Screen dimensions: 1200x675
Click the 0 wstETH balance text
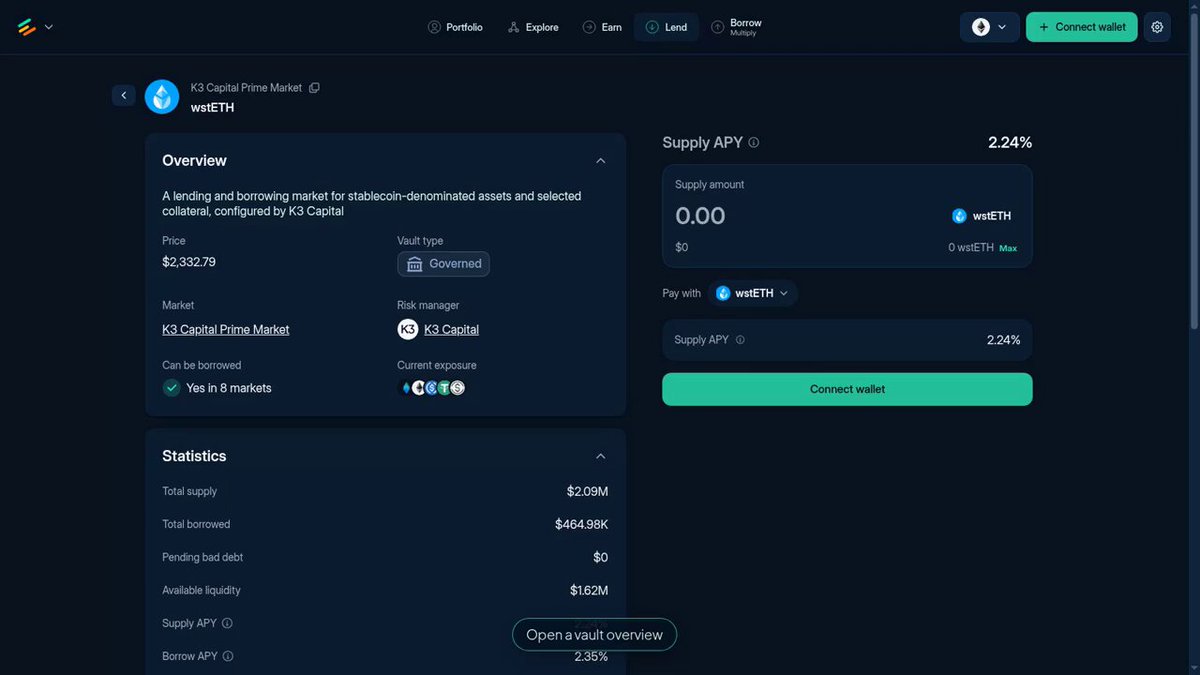pyautogui.click(x=971, y=248)
